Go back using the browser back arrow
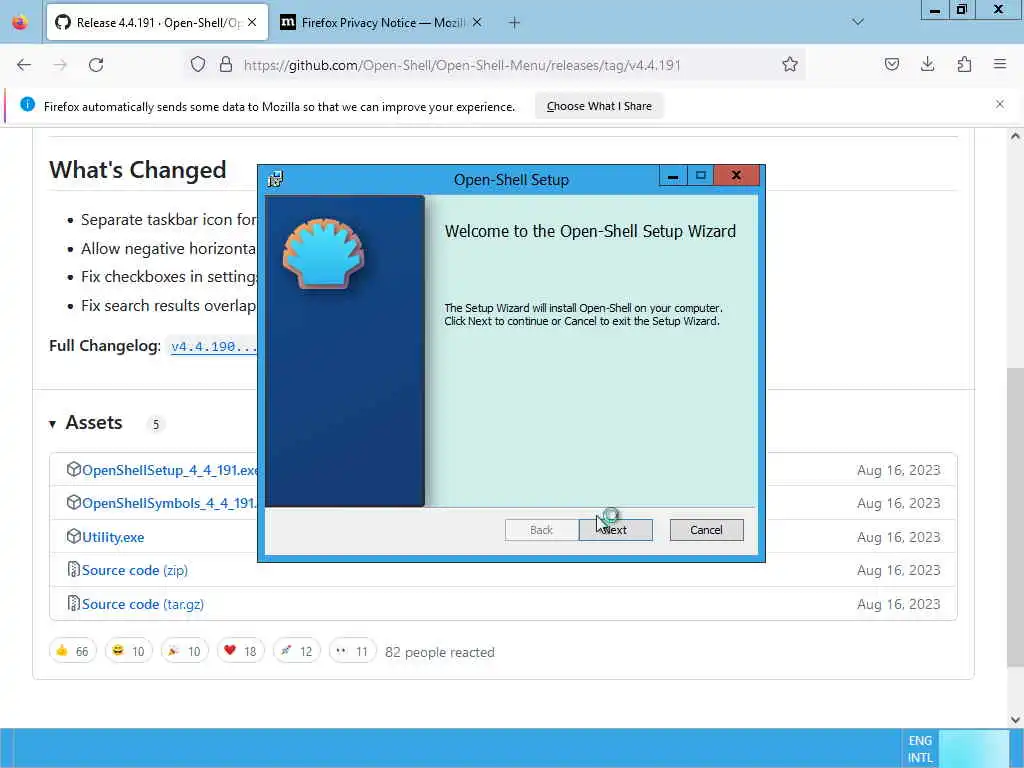The width and height of the screenshot is (1024, 768). (24, 65)
